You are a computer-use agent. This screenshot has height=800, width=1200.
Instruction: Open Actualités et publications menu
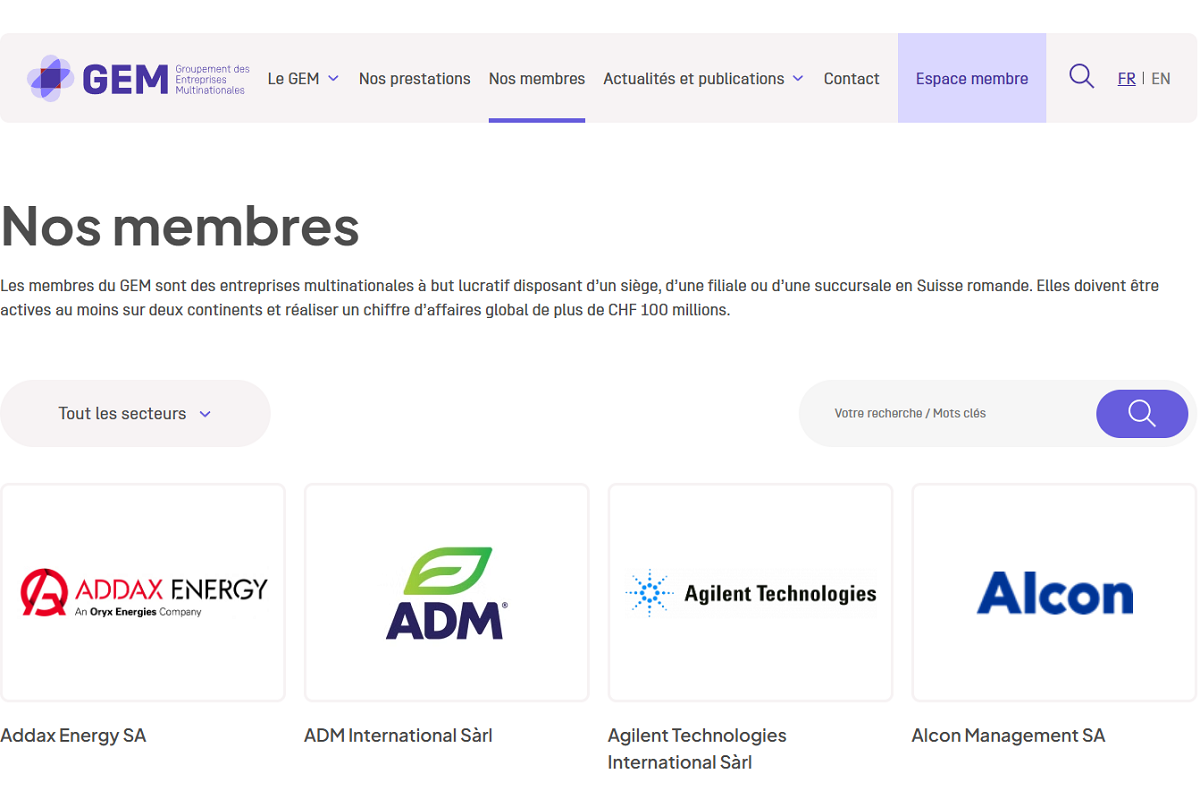point(694,79)
